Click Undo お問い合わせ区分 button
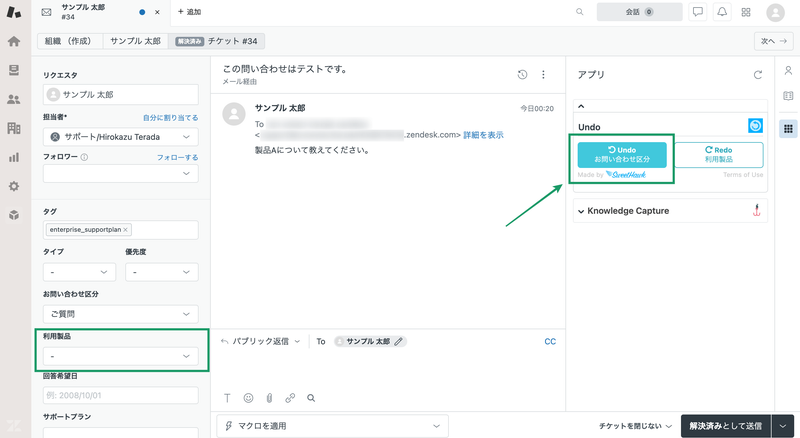The image size is (800, 438). pyautogui.click(x=622, y=155)
